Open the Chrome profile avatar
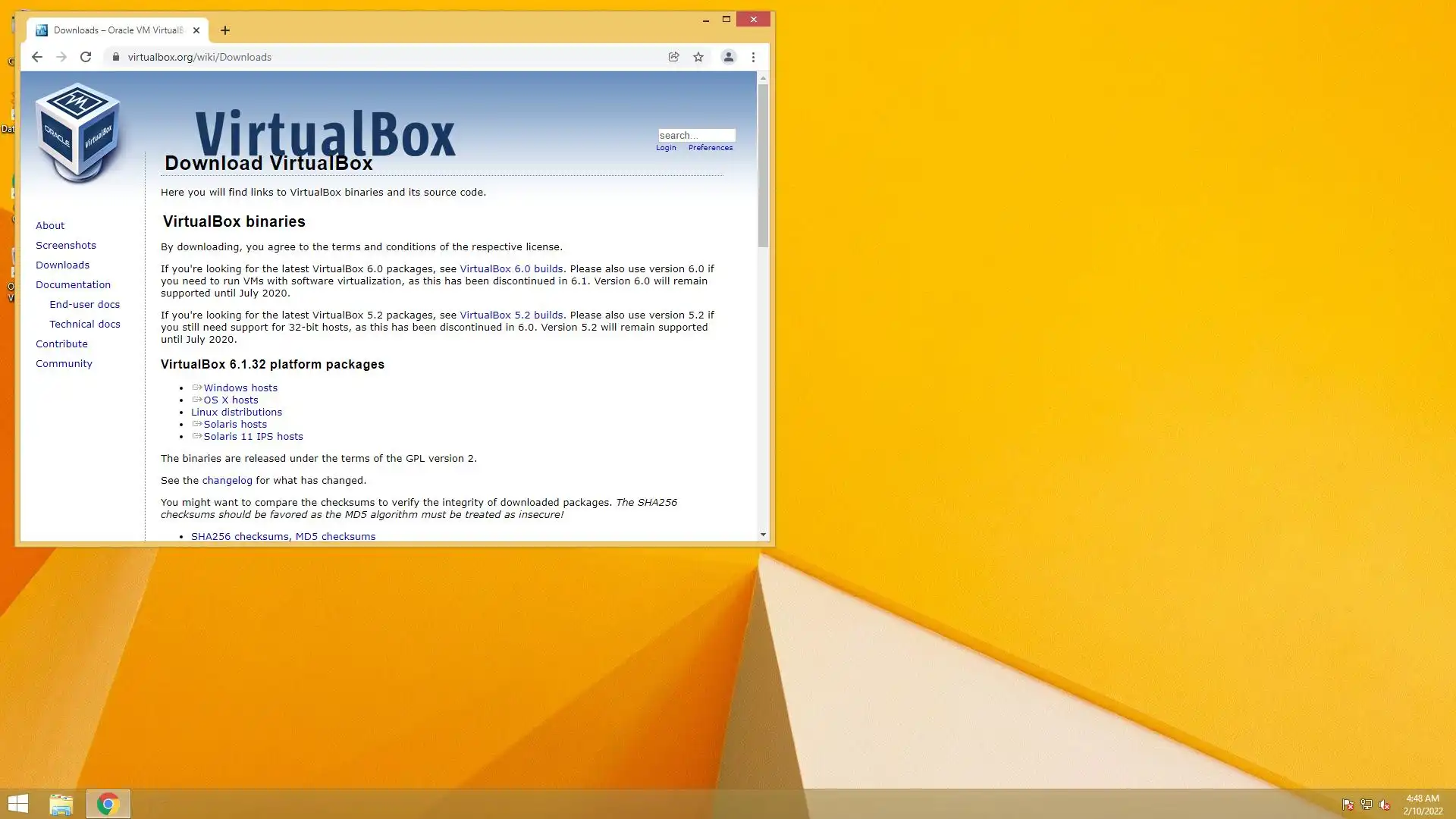1456x819 pixels. [728, 57]
